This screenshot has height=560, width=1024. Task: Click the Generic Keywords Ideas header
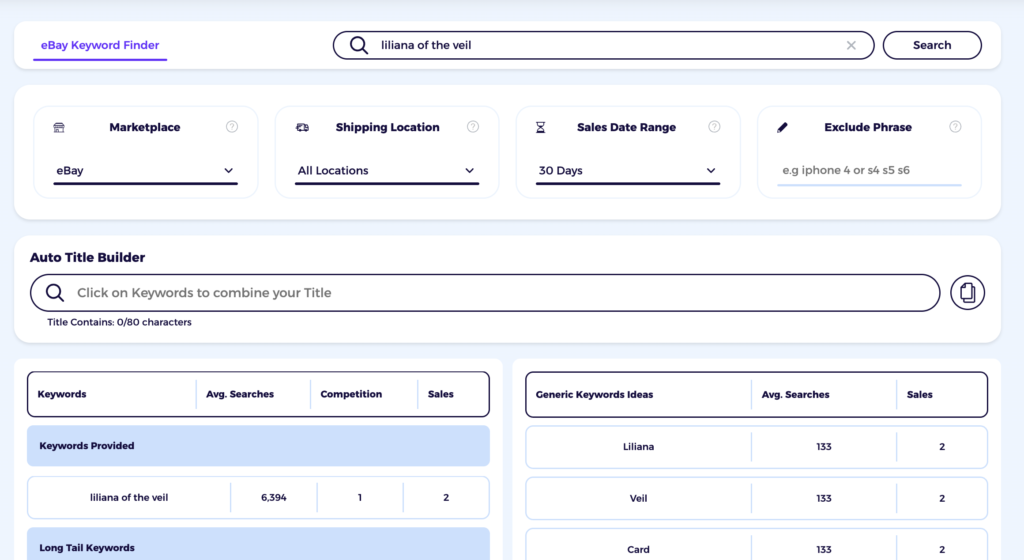(x=594, y=395)
